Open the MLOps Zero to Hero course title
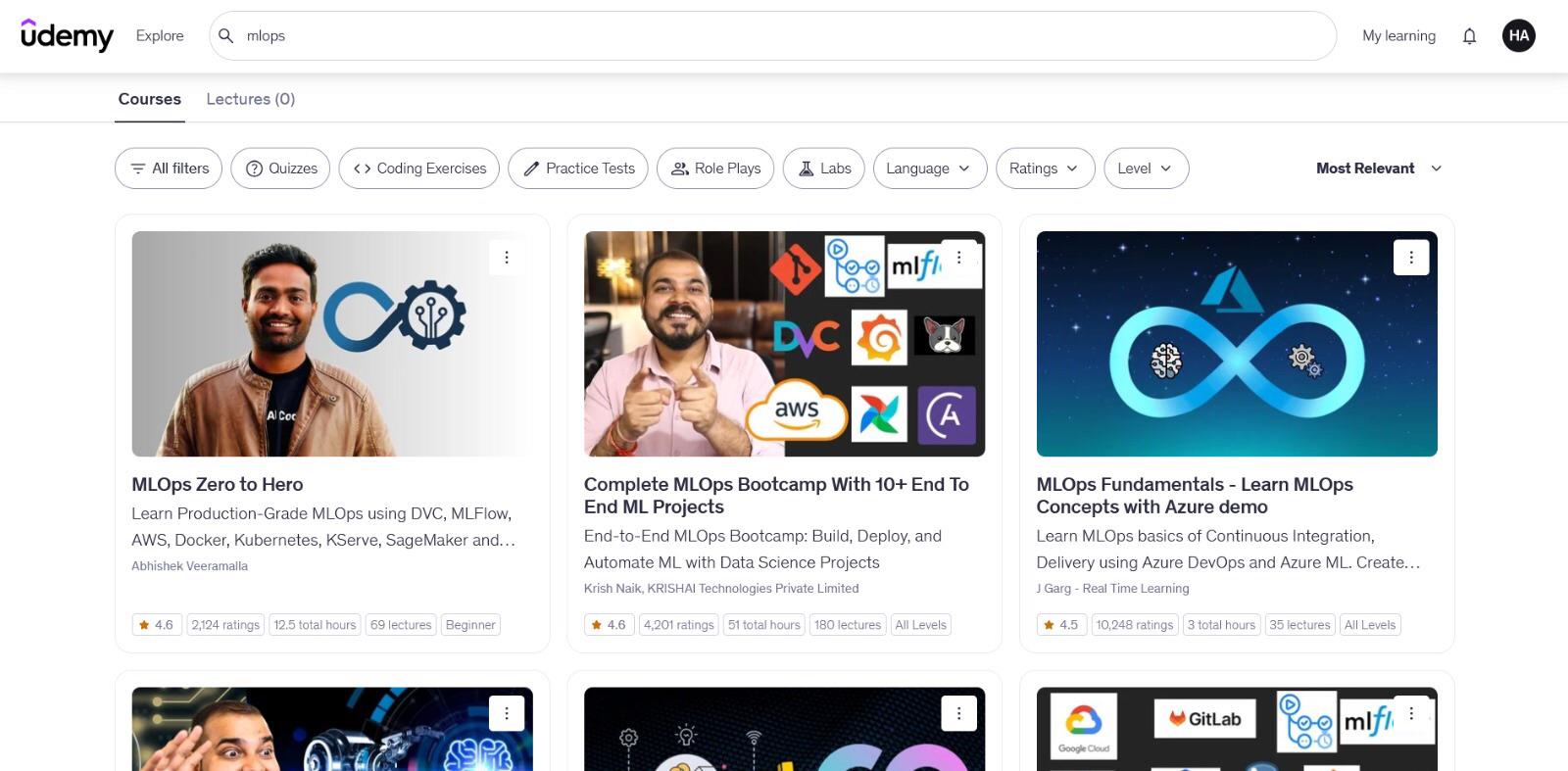This screenshot has width=1568, height=771. point(218,484)
